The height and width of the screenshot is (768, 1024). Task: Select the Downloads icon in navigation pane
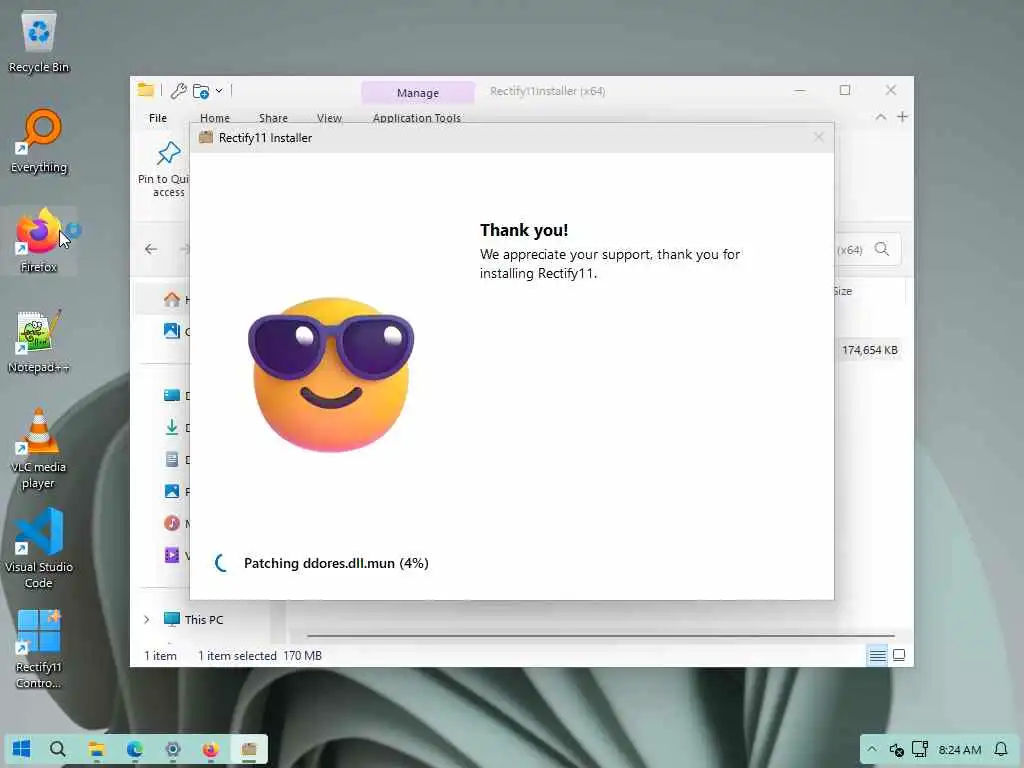172,427
